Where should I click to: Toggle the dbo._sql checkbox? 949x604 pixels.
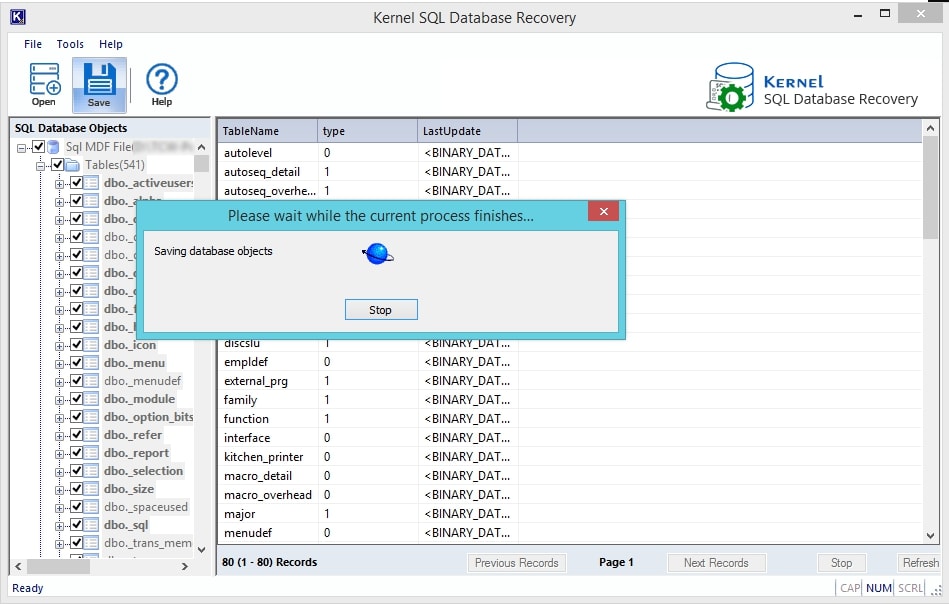point(76,525)
